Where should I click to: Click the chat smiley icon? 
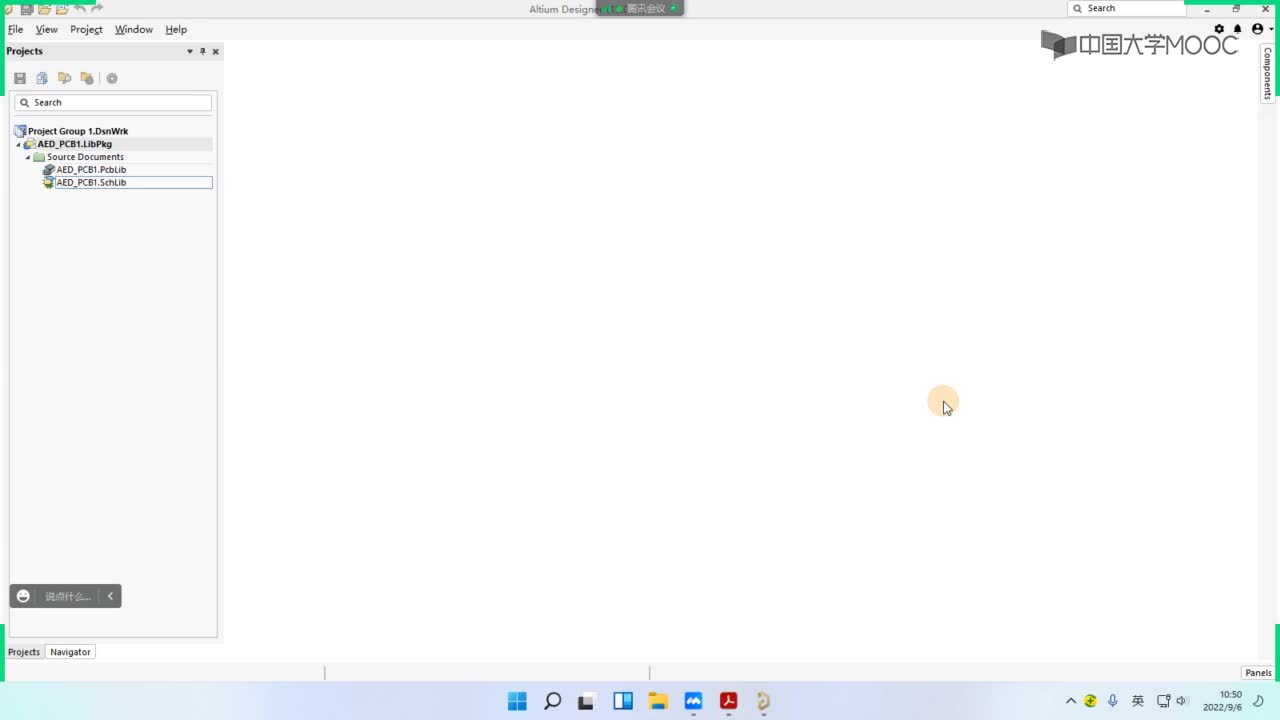23,596
